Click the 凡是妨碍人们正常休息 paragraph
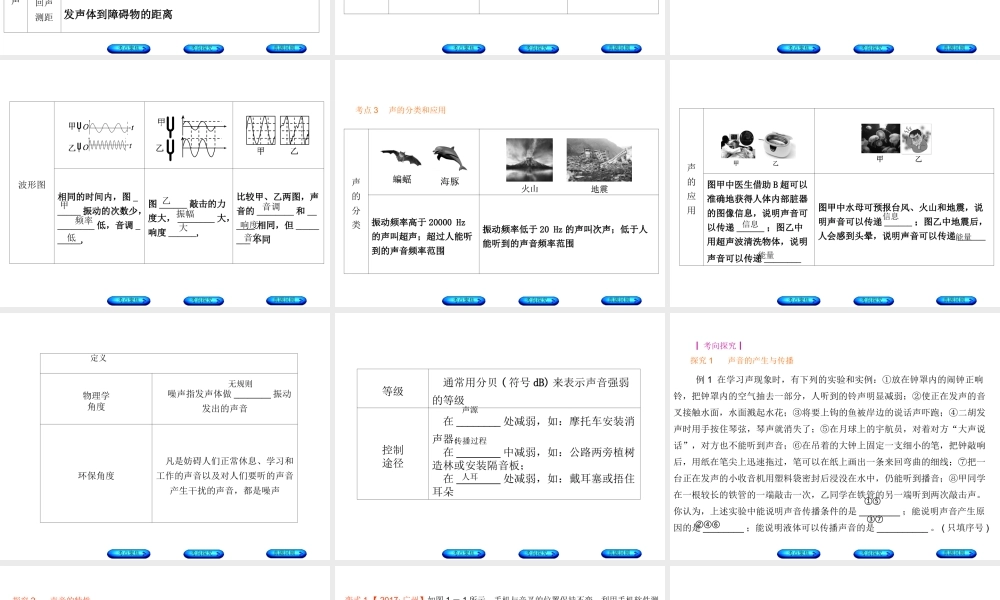The height and width of the screenshot is (600, 1000). click(x=225, y=476)
